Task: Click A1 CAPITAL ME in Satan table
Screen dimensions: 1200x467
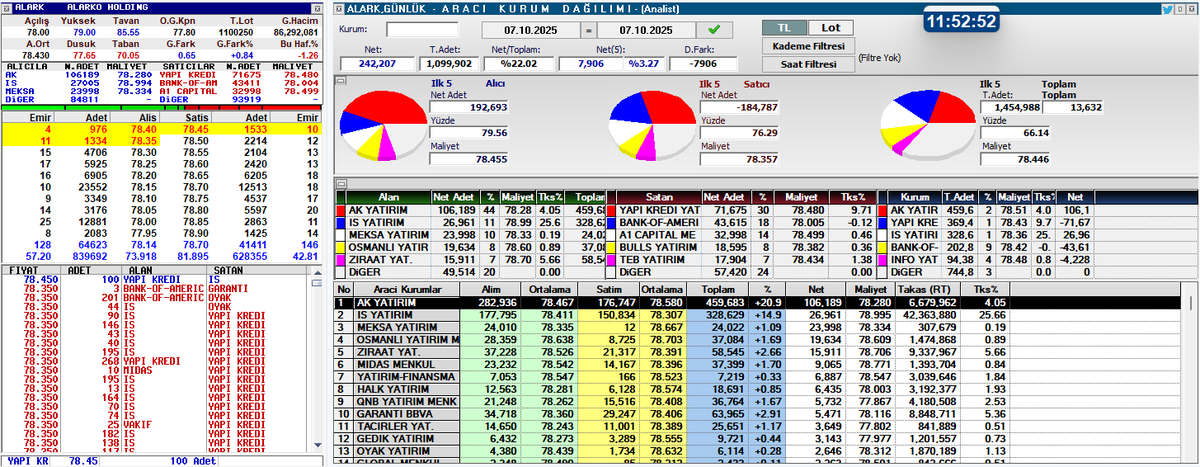Action: [657, 234]
